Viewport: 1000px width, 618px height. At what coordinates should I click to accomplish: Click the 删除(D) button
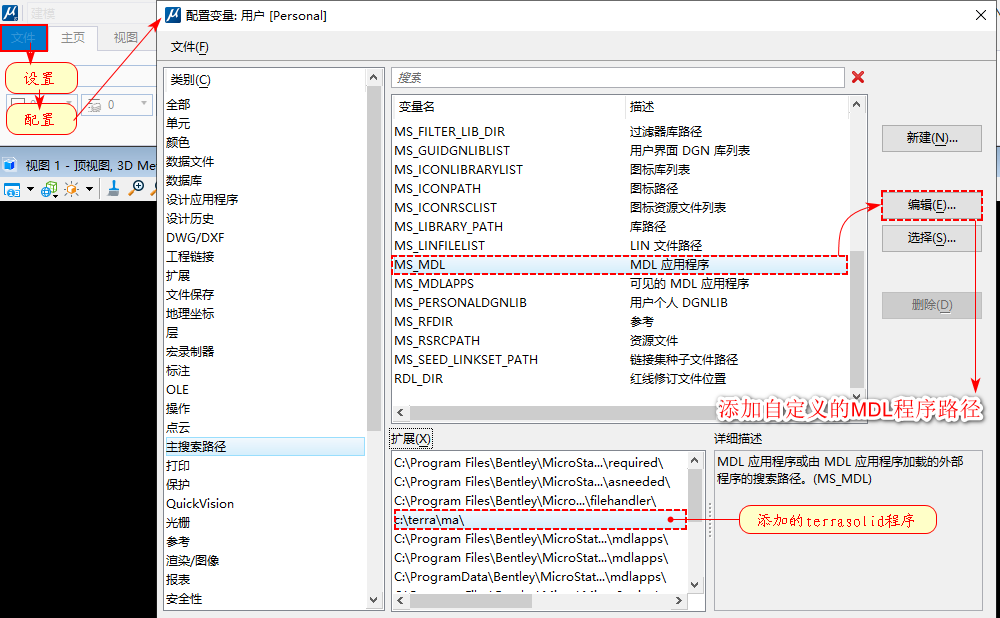[931, 305]
